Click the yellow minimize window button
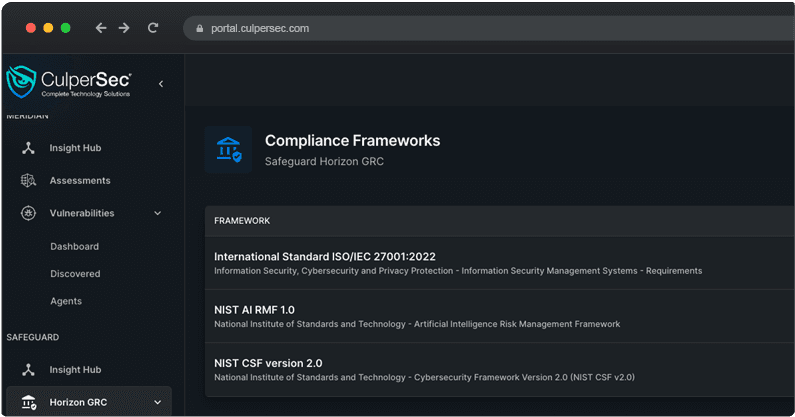The height and width of the screenshot is (417, 795). tap(48, 28)
